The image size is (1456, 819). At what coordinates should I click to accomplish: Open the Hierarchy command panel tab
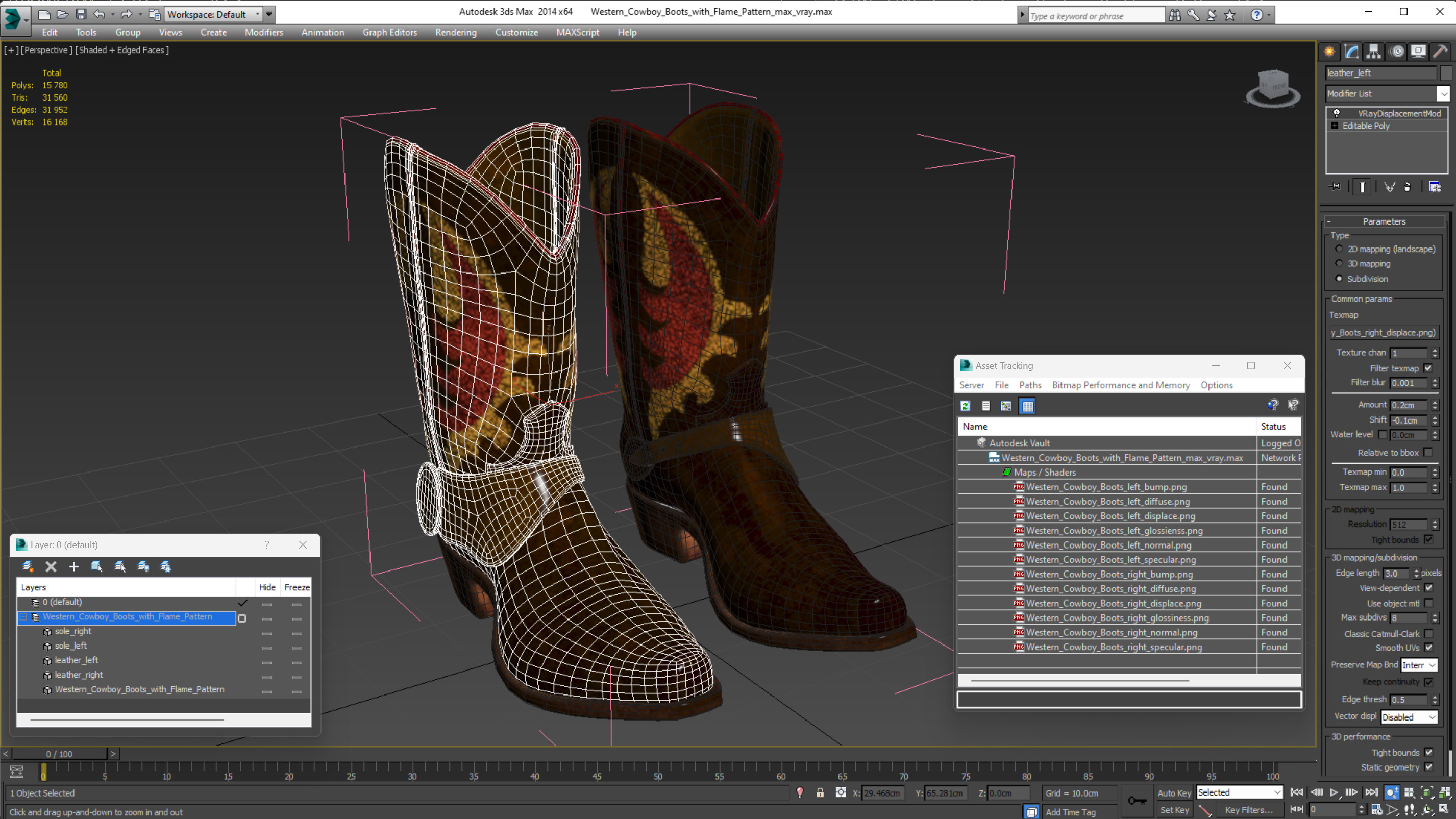tap(1373, 52)
